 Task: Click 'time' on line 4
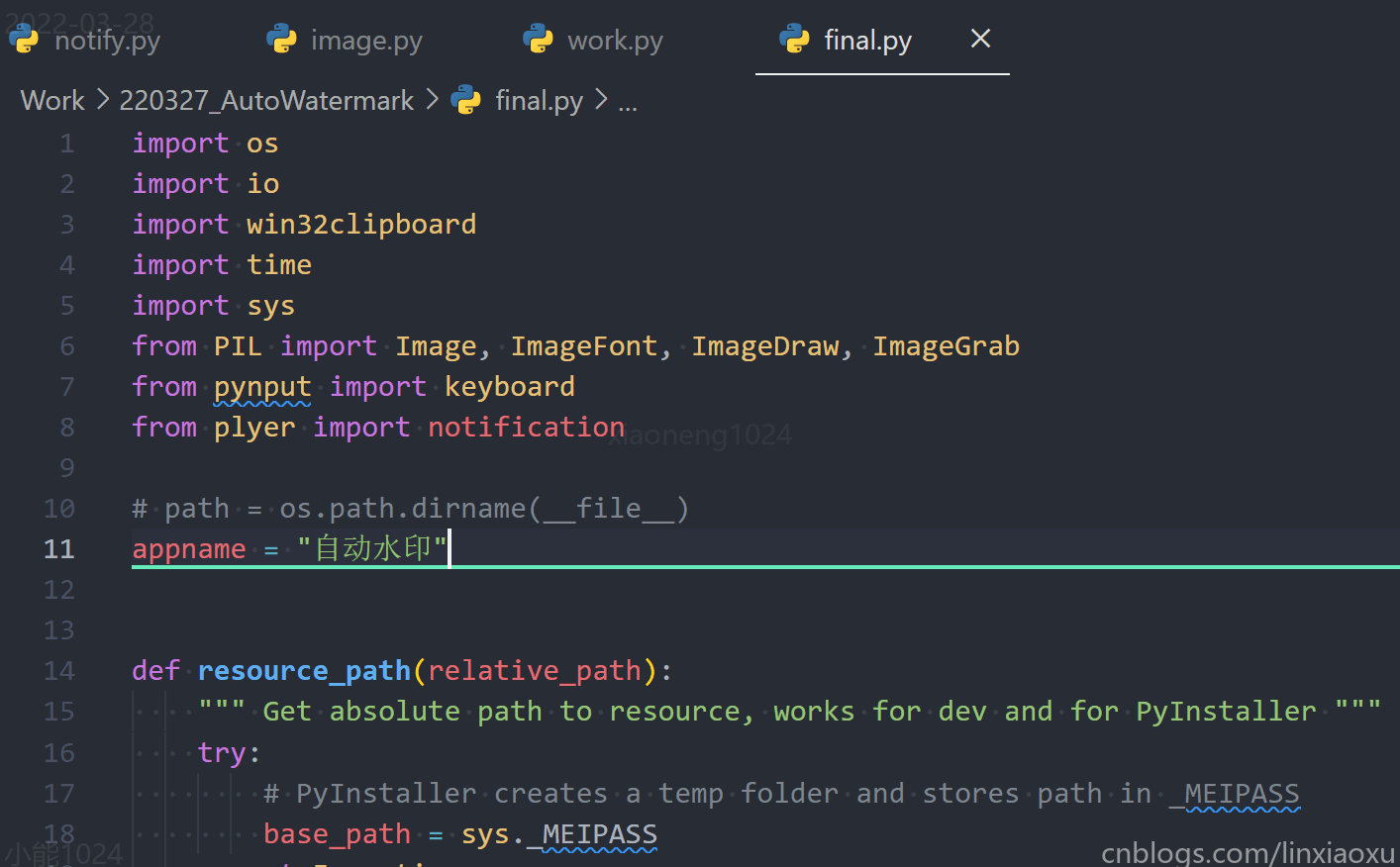279,265
